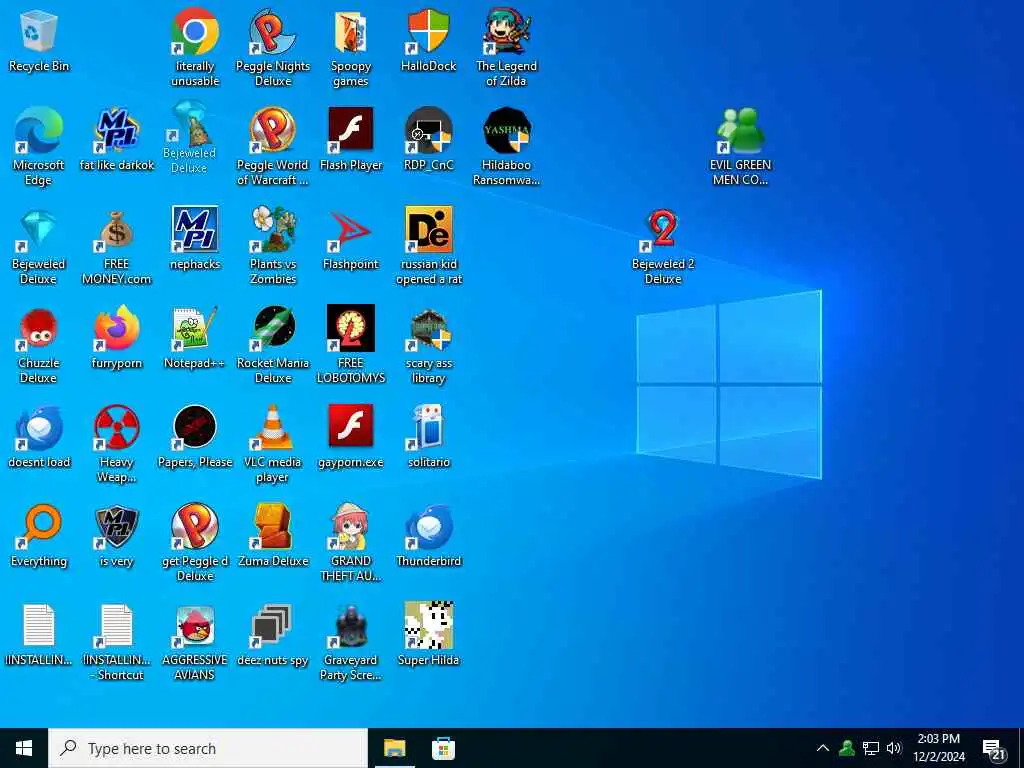
Task: Open the volume speaker tray icon
Action: 894,748
